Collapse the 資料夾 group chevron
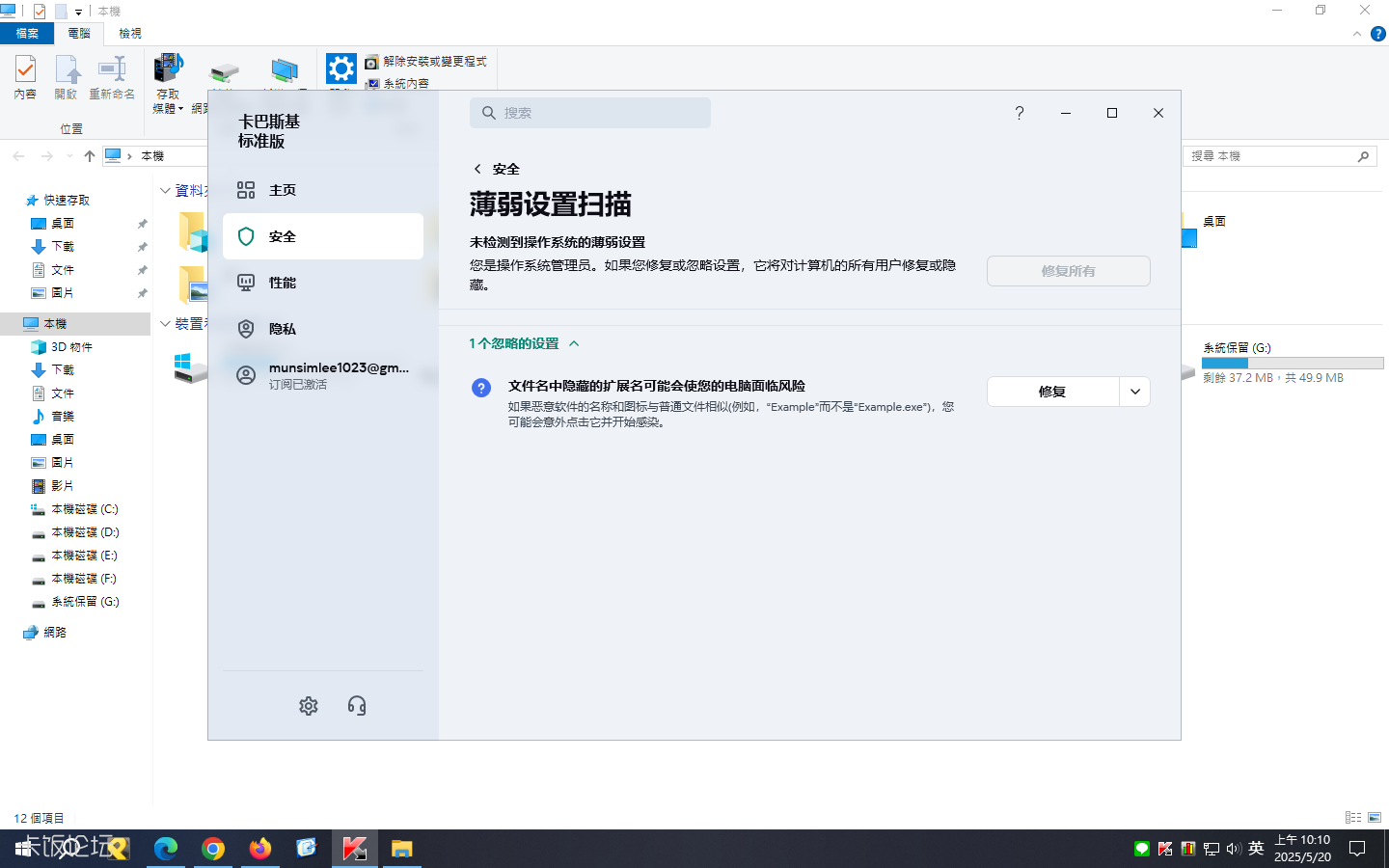This screenshot has height=868, width=1389. coord(165,191)
